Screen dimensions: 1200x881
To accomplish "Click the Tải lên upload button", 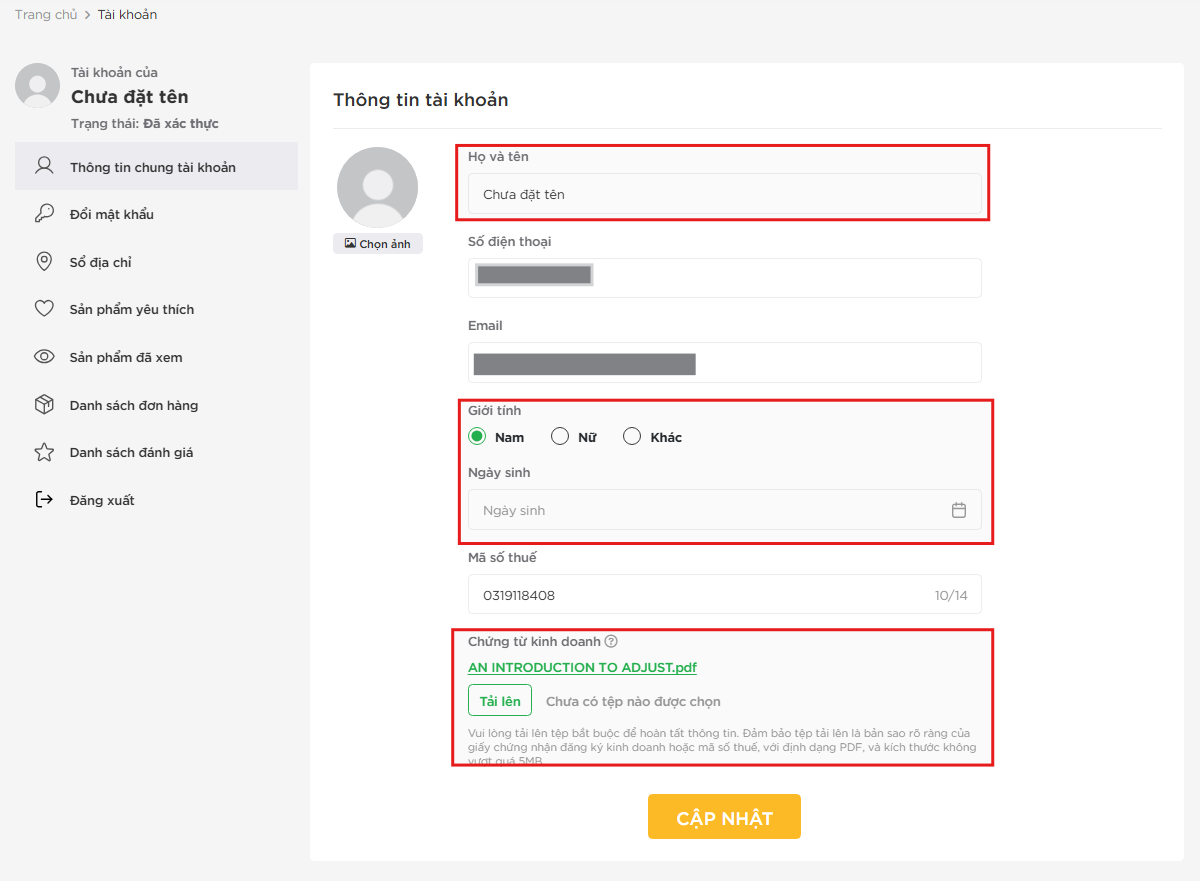I will pyautogui.click(x=500, y=701).
